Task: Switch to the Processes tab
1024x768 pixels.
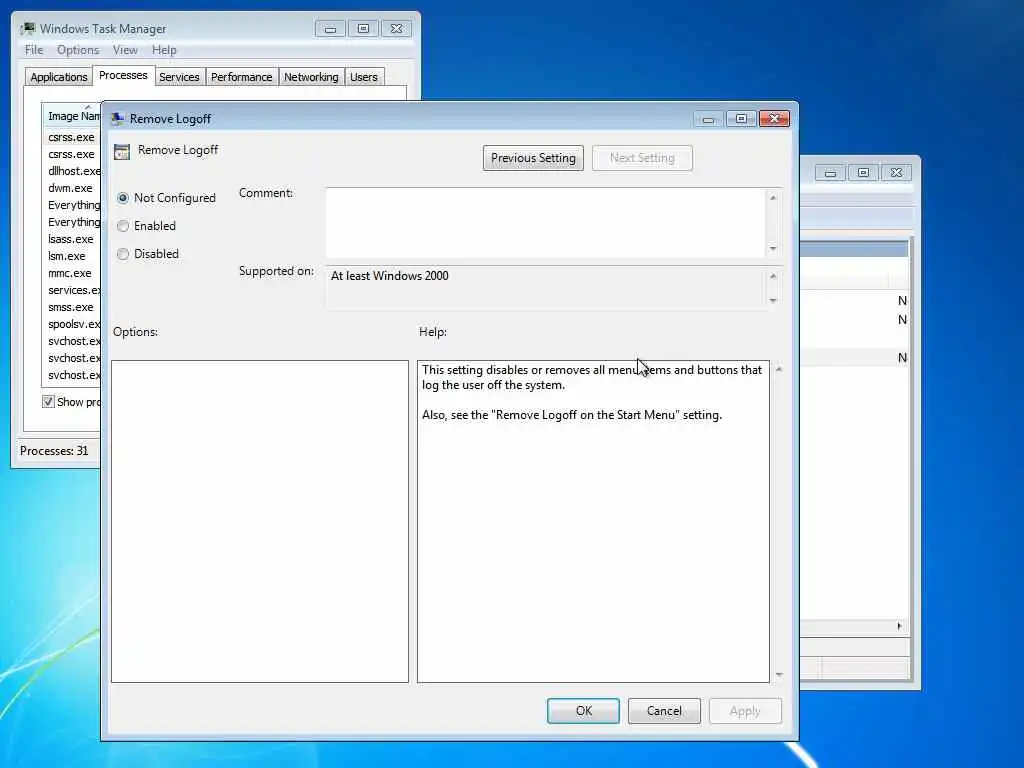Action: coord(123,75)
